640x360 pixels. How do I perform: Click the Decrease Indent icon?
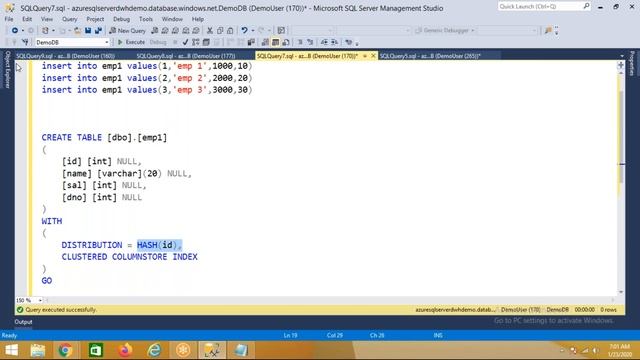pos(324,42)
